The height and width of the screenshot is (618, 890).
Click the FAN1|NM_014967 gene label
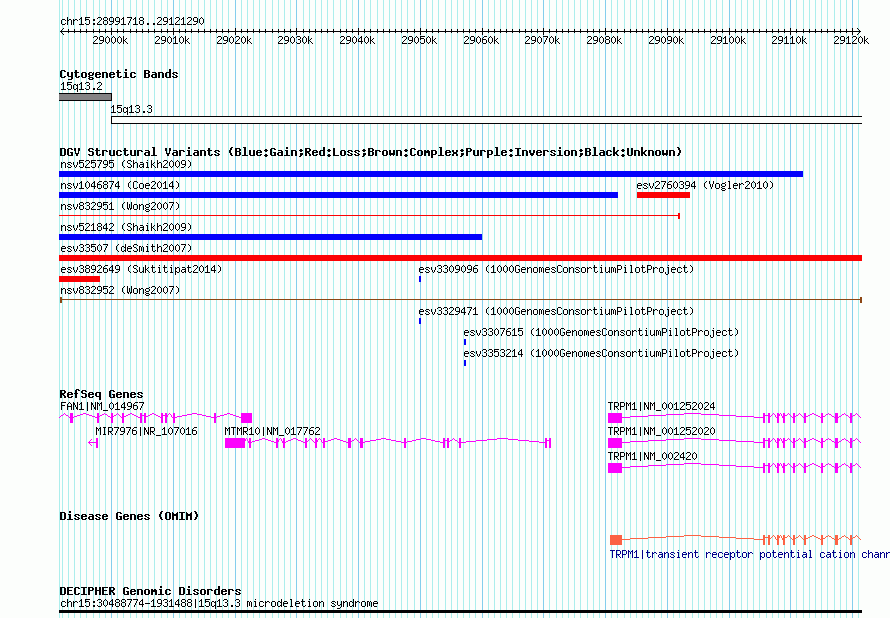(102, 406)
